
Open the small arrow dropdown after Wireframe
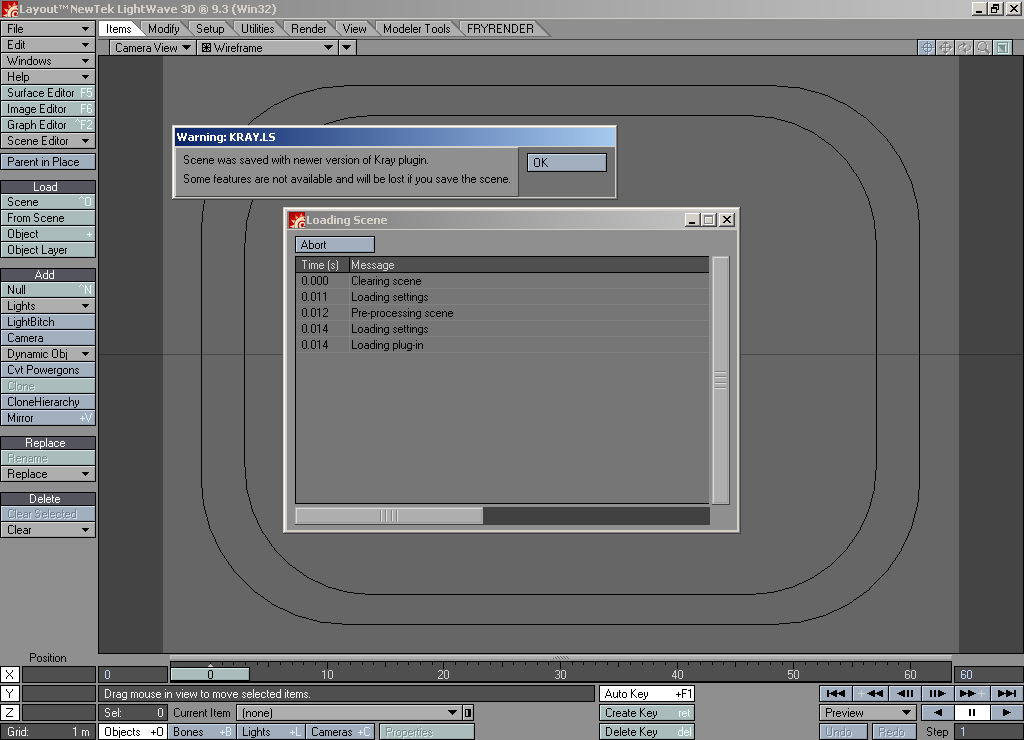tap(347, 48)
